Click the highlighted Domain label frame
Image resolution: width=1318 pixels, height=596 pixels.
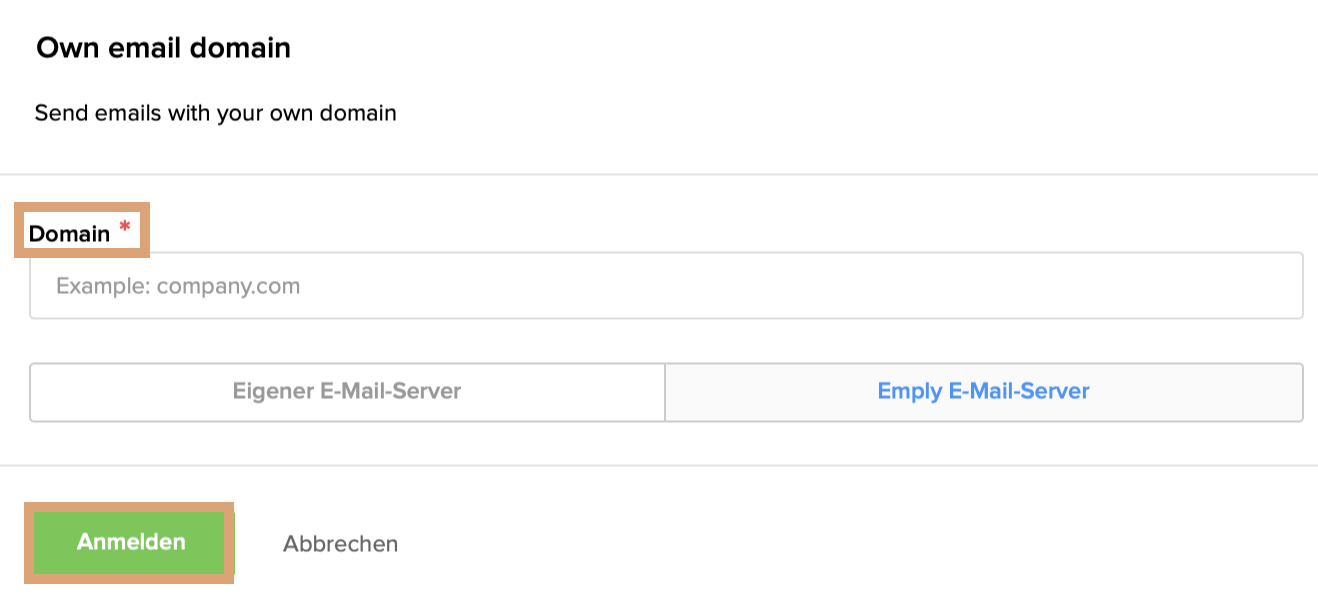[82, 230]
